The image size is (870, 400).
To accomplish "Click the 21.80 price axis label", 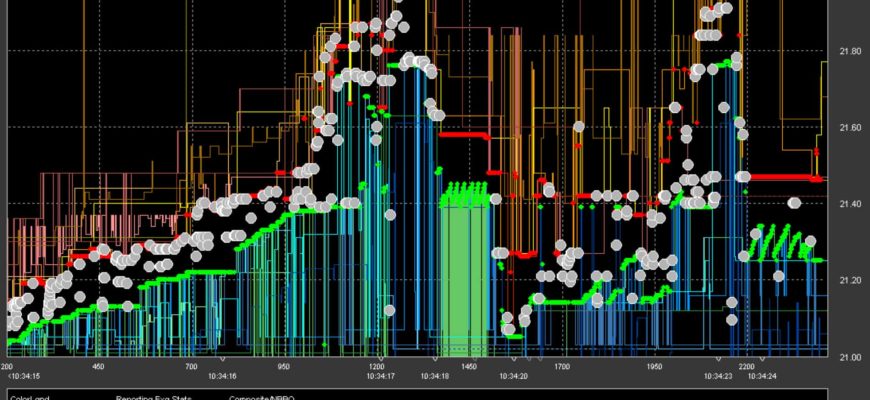I will [x=849, y=50].
